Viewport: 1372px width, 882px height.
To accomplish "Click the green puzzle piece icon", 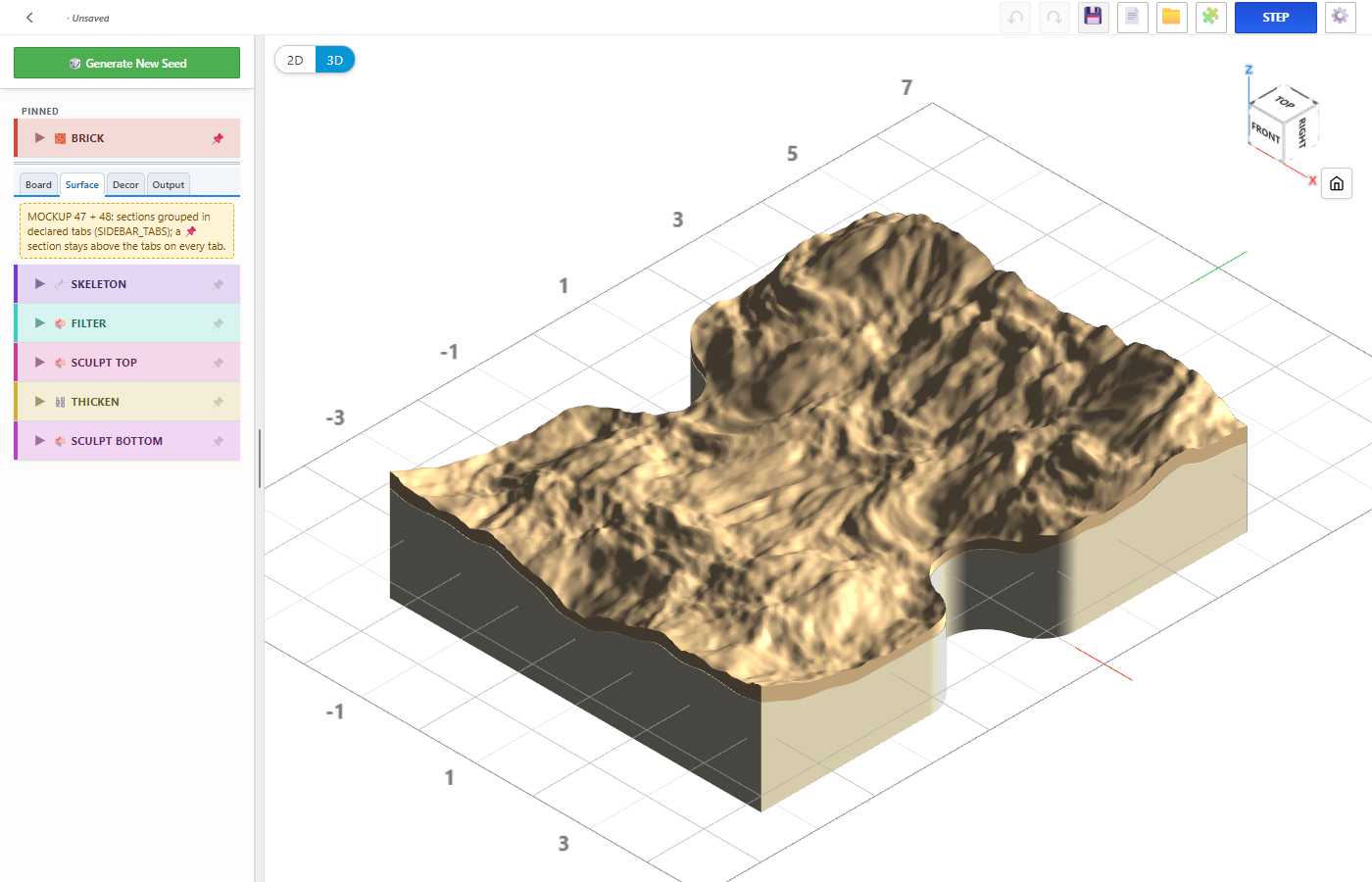I will [1211, 18].
